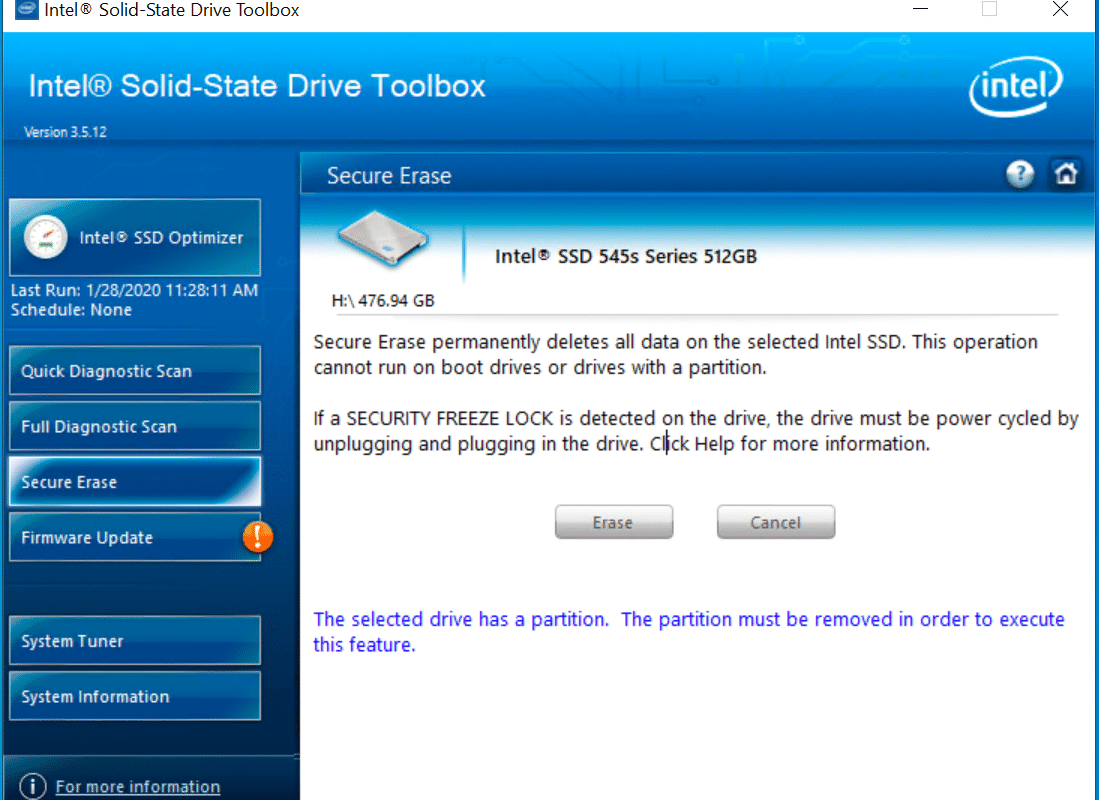Open Intel SSD Optimizer
Screen dimensions: 1099x800
point(135,237)
